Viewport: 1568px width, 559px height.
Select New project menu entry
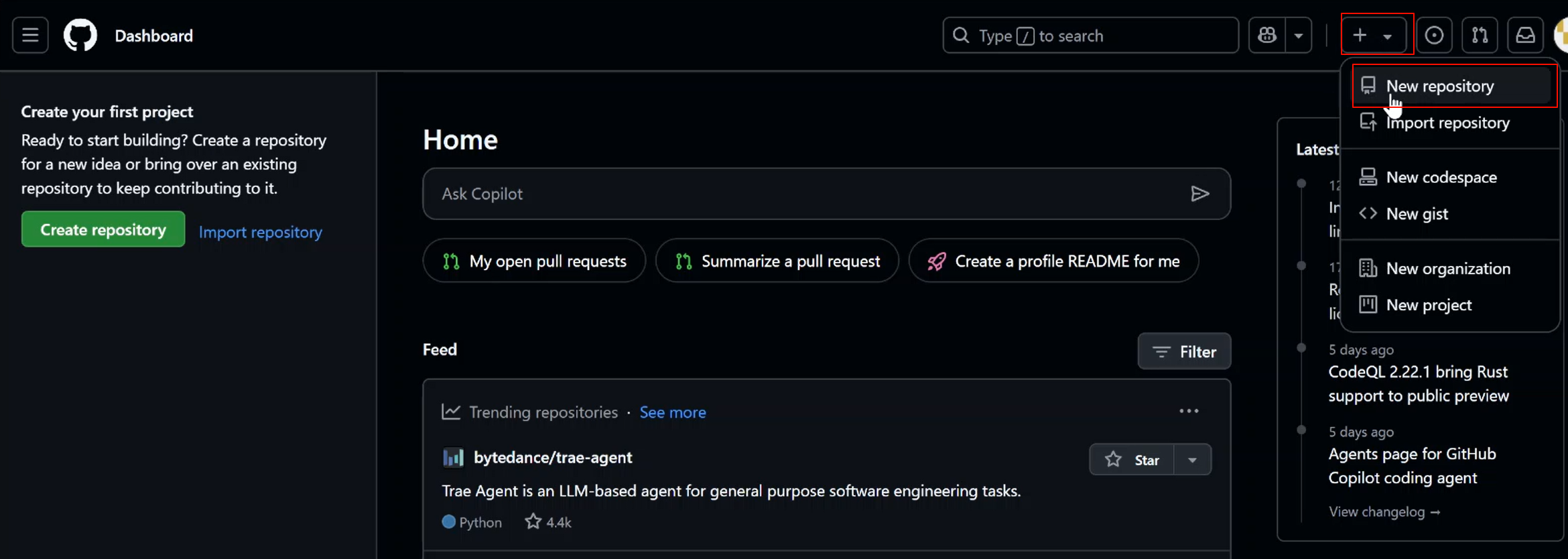(x=1451, y=305)
